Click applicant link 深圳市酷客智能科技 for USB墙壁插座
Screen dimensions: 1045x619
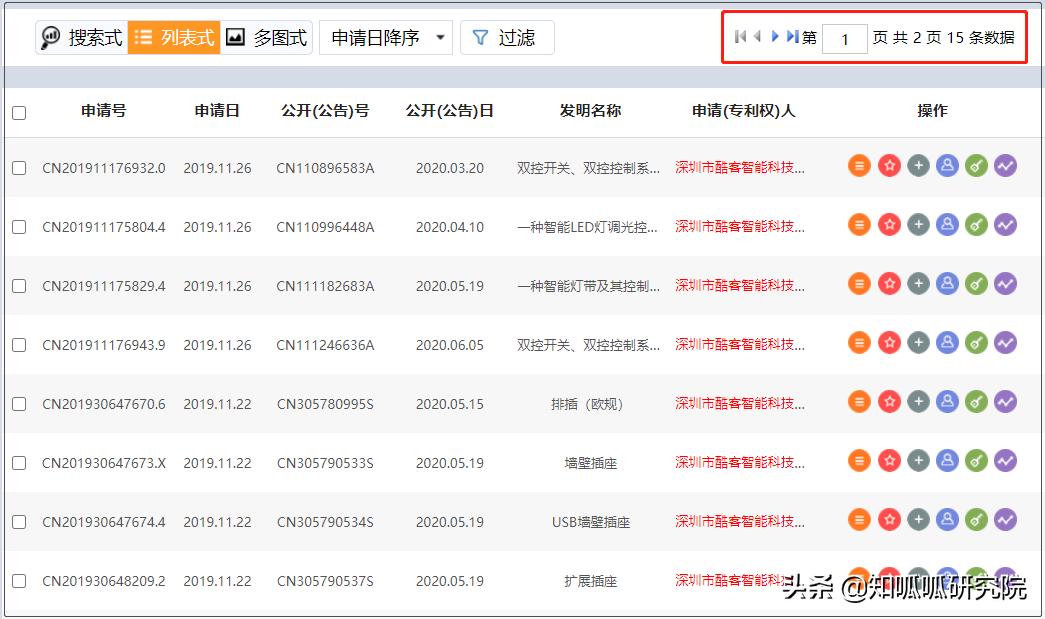[741, 520]
